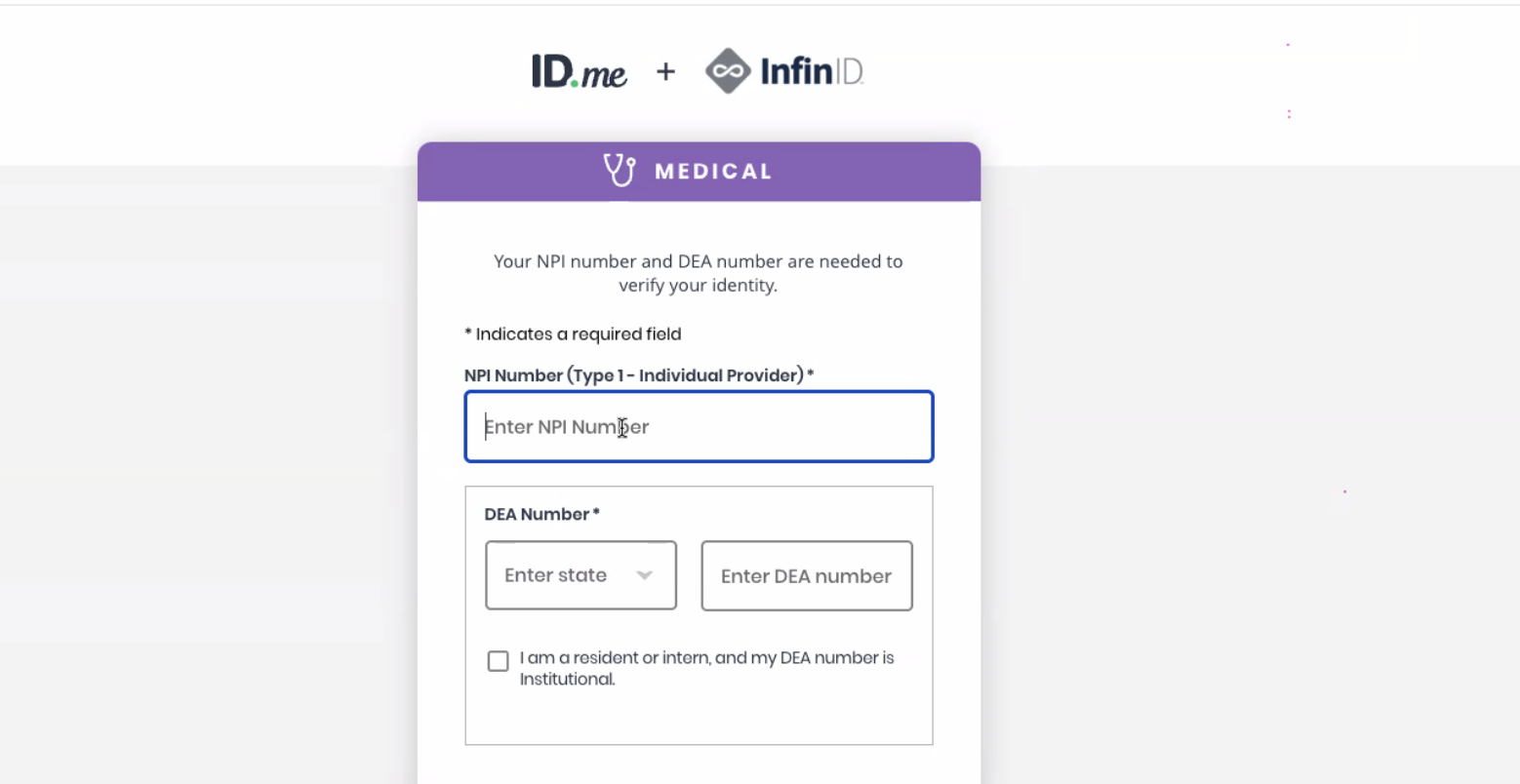The image size is (1520, 784).
Task: Click the stethoscope icon in the header
Action: [x=620, y=171]
